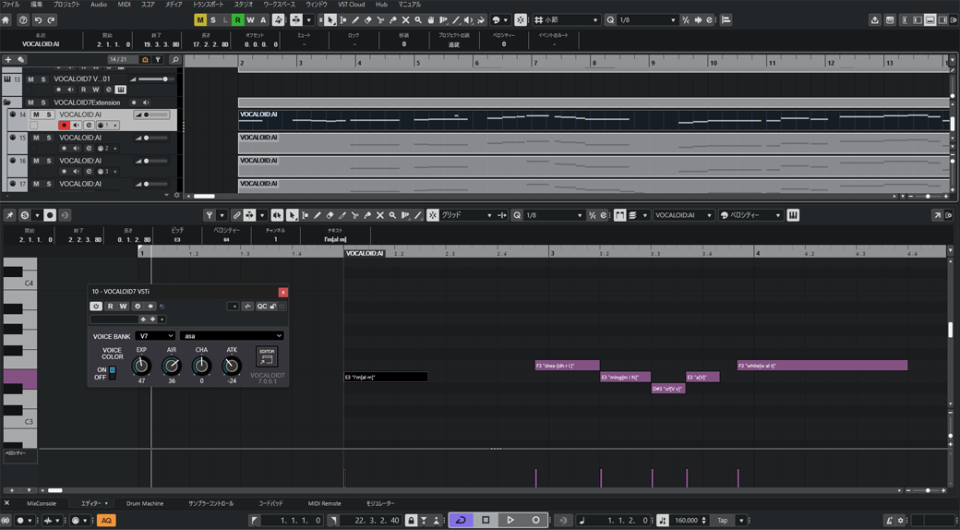The height and width of the screenshot is (530, 960).
Task: Solo track 16 VOCALOID:AI
Action: click(49, 161)
